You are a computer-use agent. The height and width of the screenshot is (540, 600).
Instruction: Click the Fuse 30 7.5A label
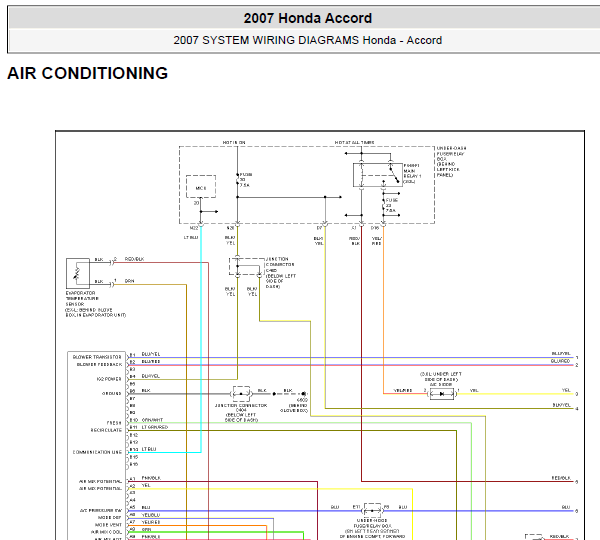[x=245, y=179]
